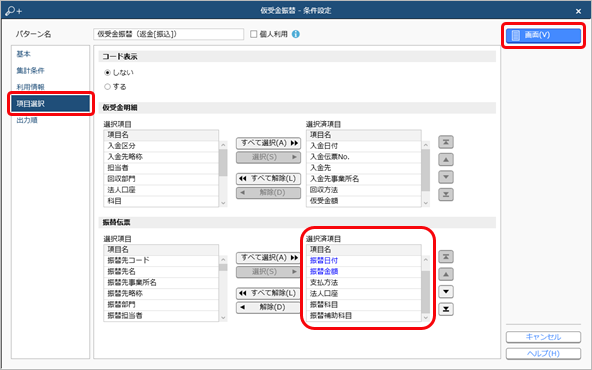Select 振替先事業所名 in 振替伝票 list

[161, 282]
